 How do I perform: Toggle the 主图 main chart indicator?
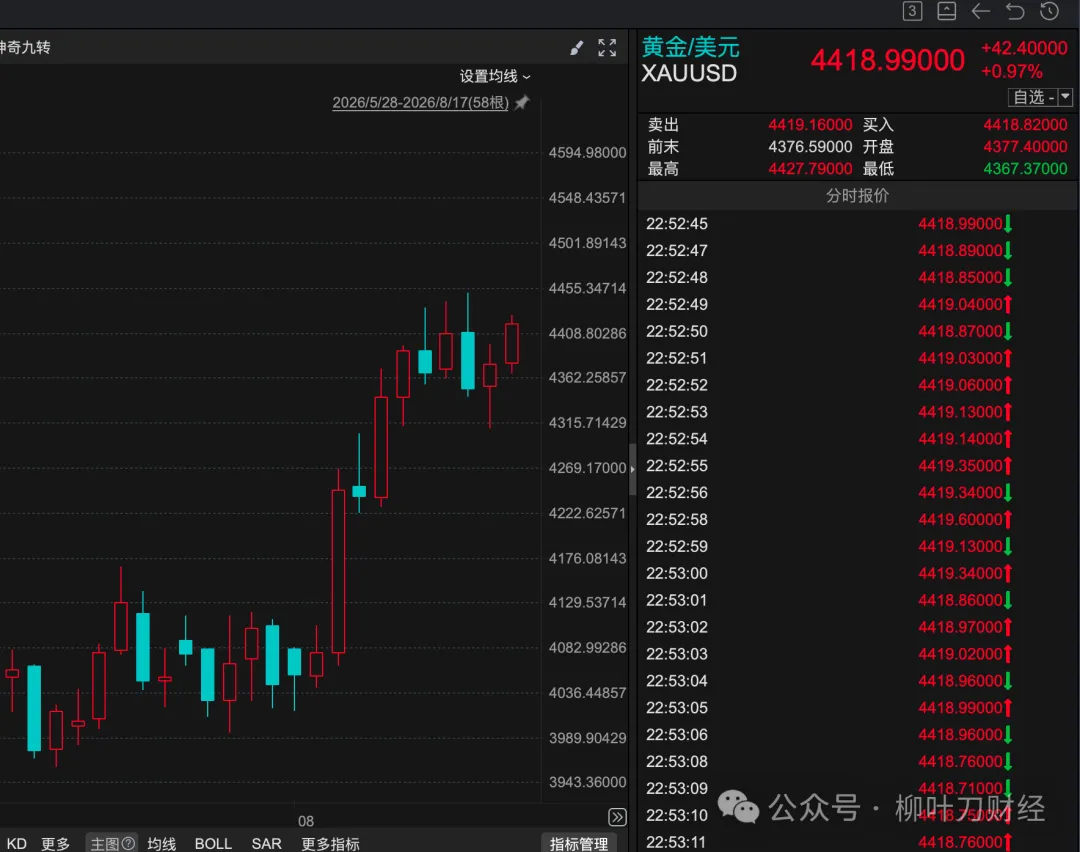(x=112, y=844)
